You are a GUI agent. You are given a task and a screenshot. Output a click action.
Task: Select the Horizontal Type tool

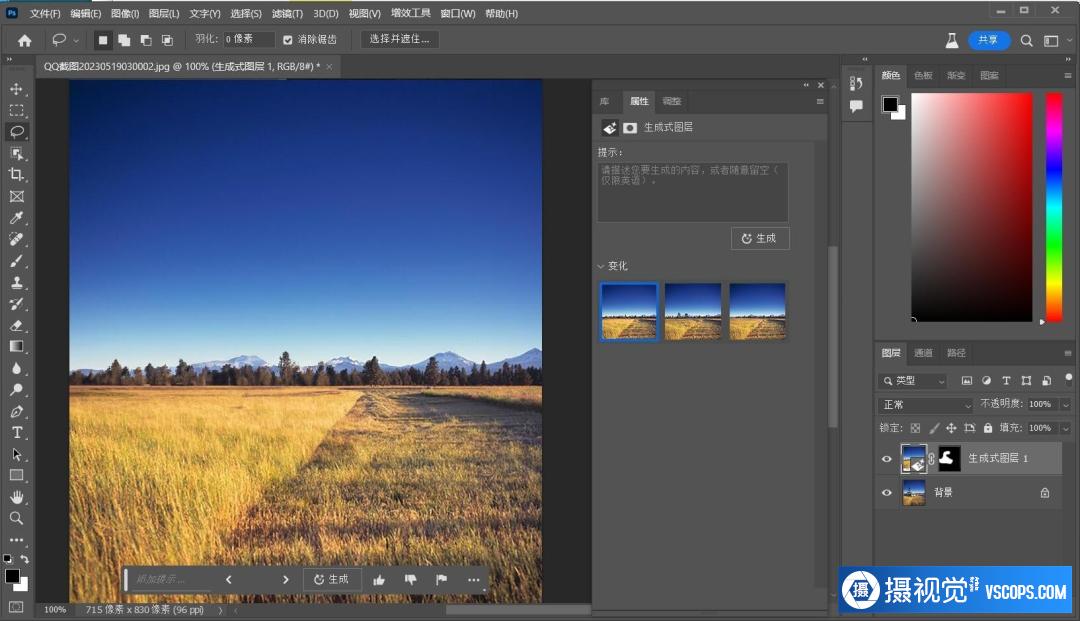(17, 432)
